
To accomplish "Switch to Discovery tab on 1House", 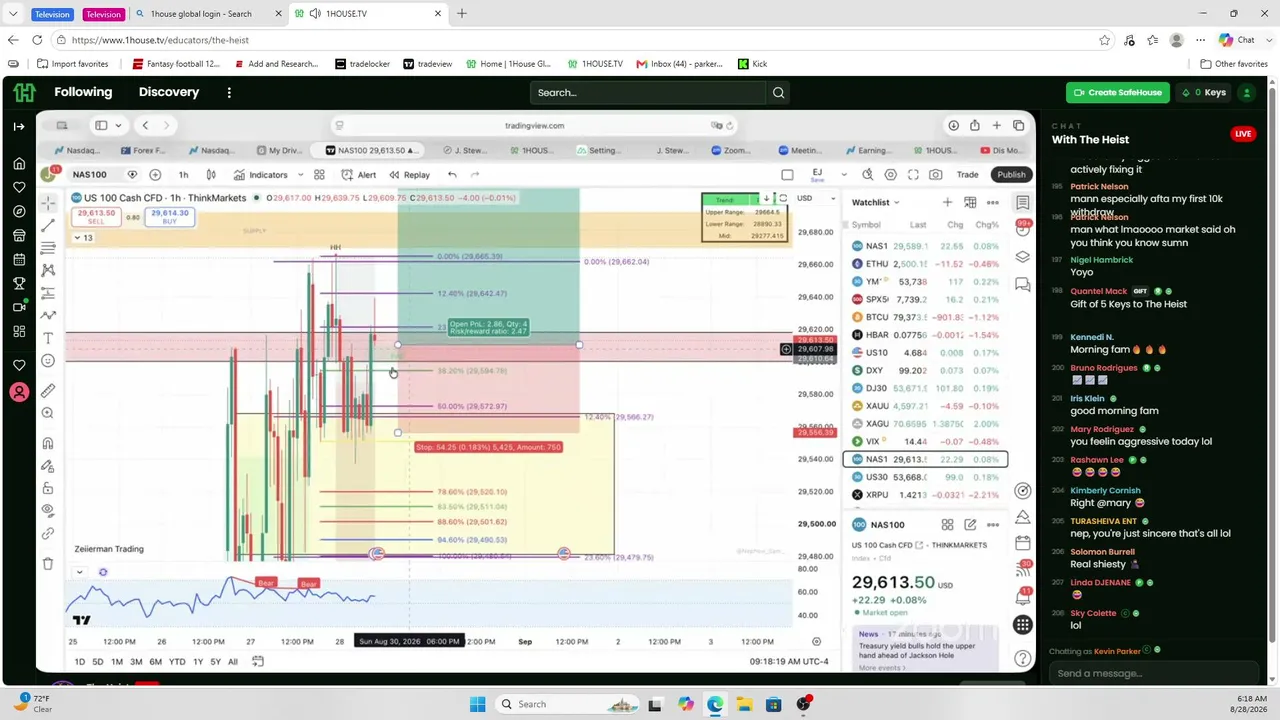I will pyautogui.click(x=169, y=92).
